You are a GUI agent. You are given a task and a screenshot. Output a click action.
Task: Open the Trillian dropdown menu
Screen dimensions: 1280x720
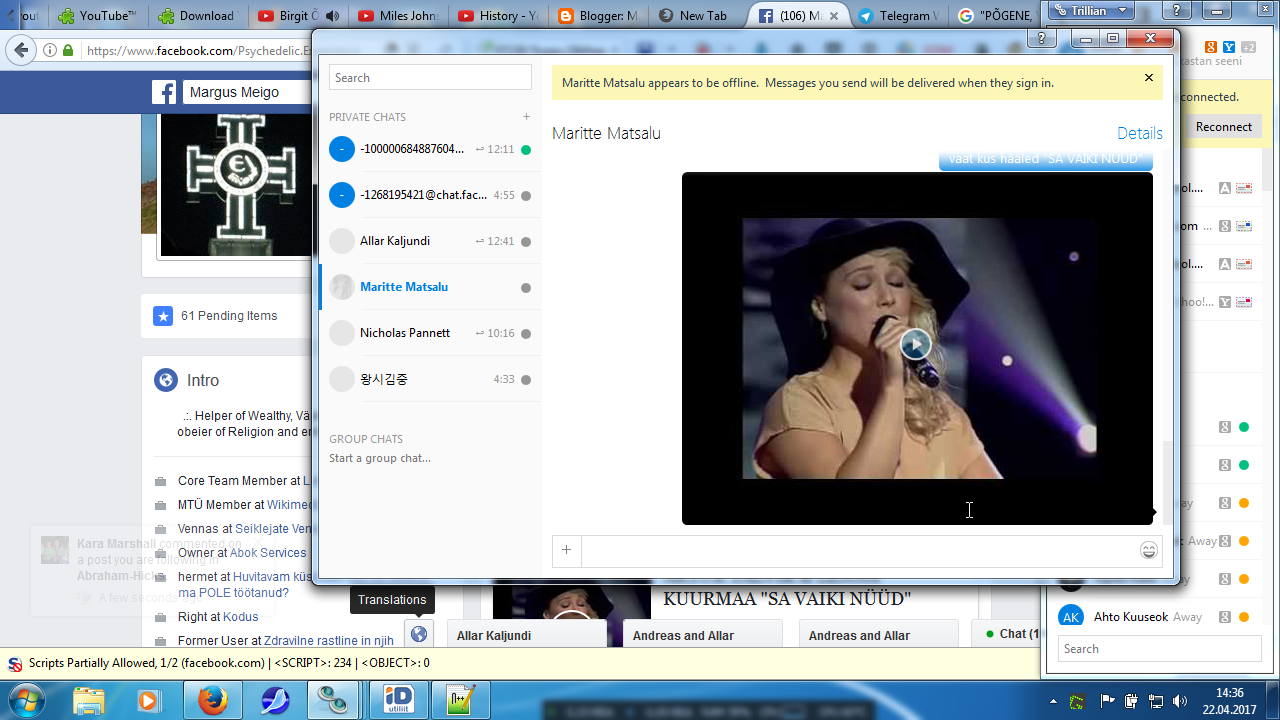(x=1090, y=11)
